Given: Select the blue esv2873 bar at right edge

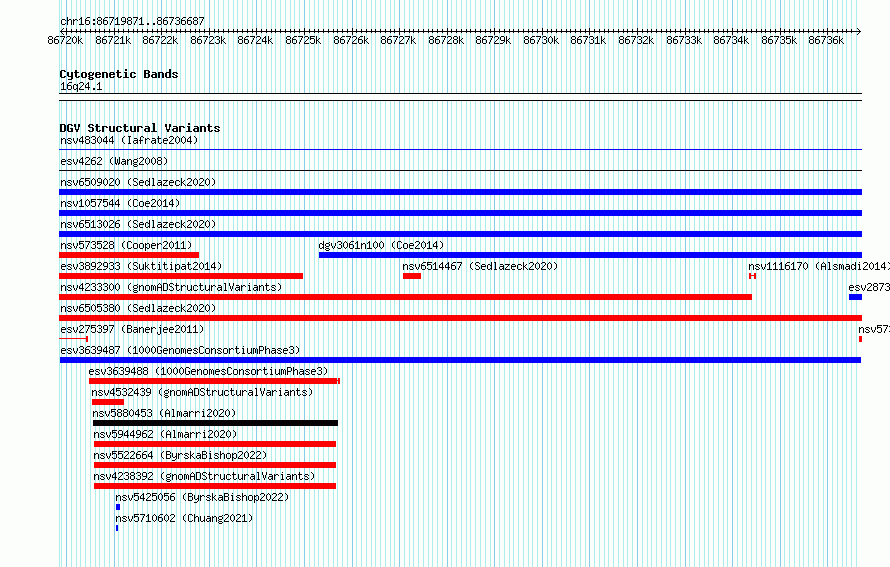Looking at the screenshot, I should pyautogui.click(x=855, y=297).
